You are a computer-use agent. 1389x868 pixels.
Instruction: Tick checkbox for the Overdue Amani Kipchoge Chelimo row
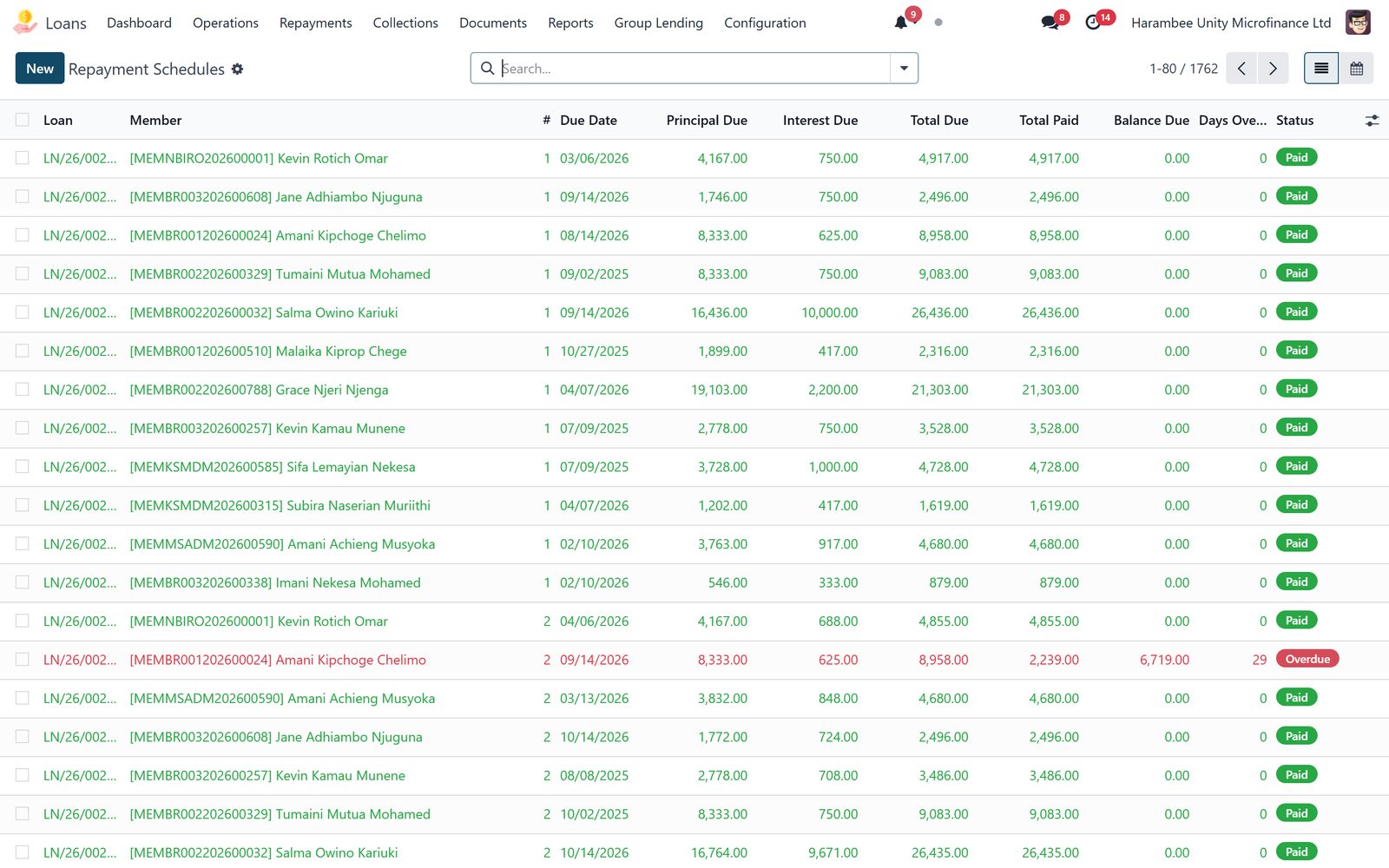23,660
